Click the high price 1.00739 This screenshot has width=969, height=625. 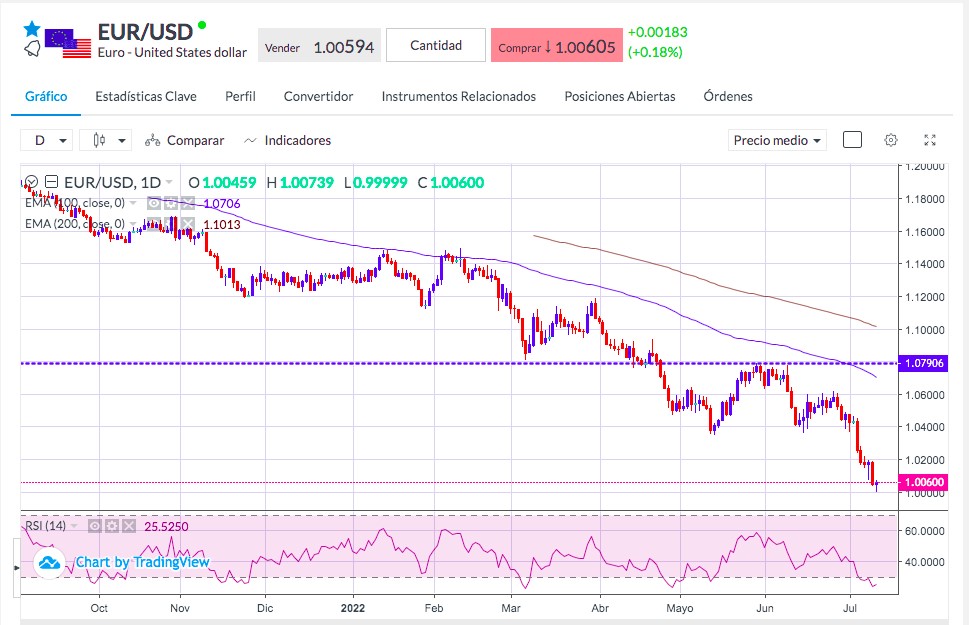click(307, 182)
